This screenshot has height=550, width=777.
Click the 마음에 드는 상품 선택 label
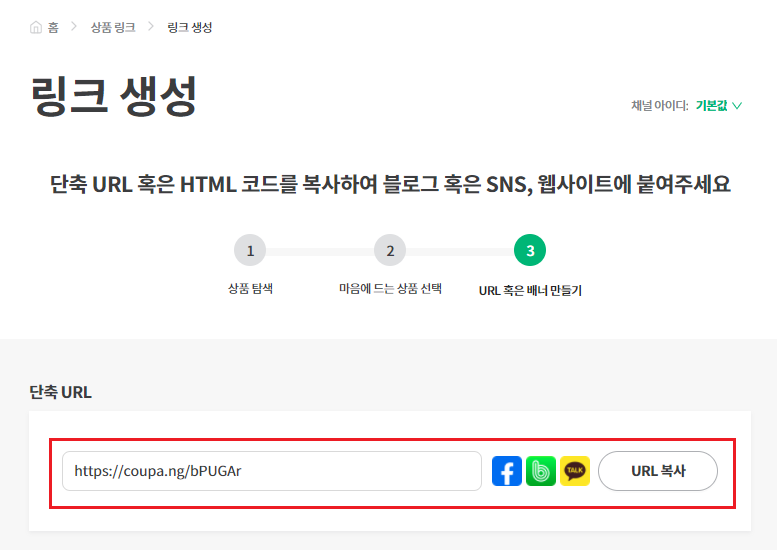(x=390, y=288)
